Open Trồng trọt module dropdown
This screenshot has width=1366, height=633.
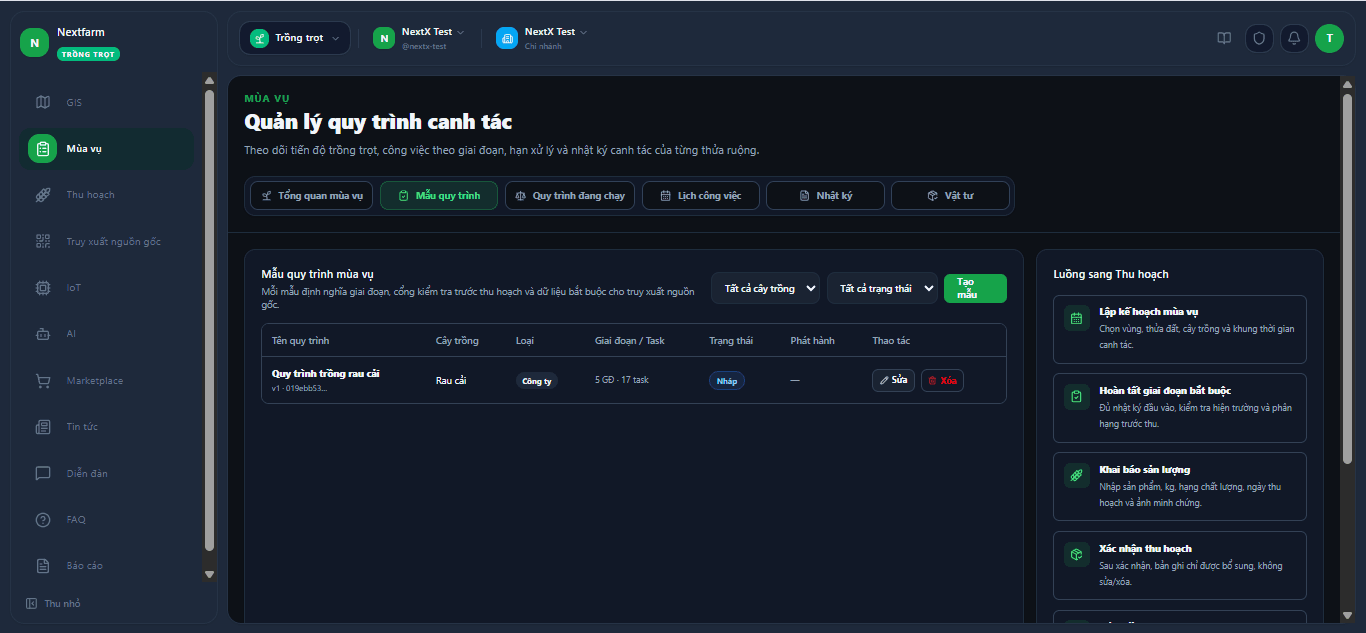[x=295, y=38]
